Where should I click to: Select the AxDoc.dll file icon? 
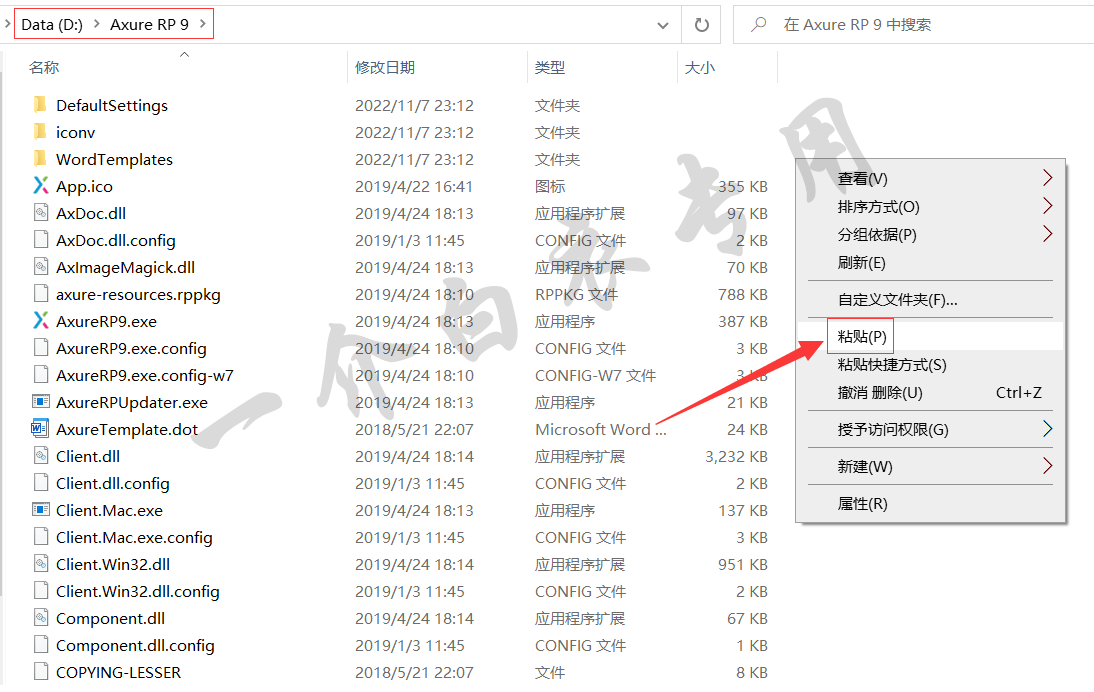click(x=40, y=213)
